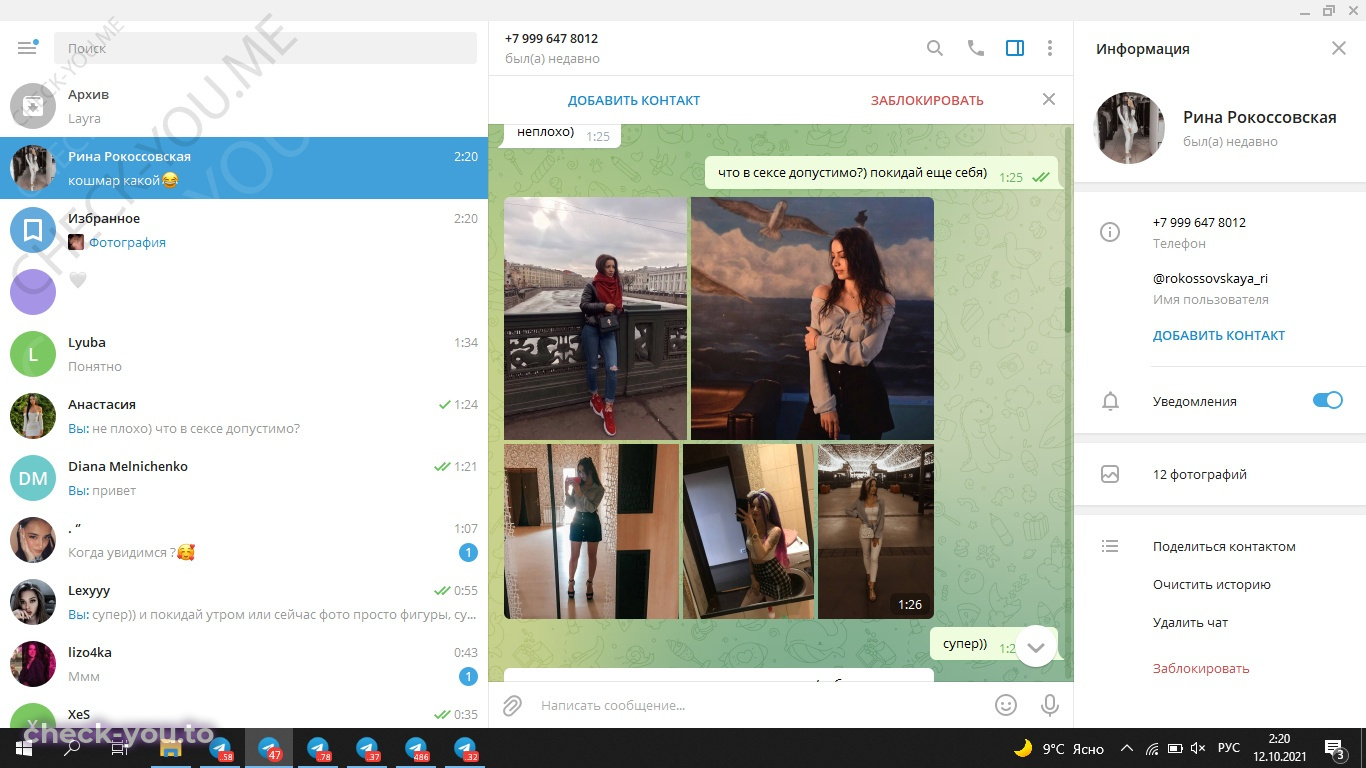Open the Lyuba chat
The height and width of the screenshot is (768, 1366).
click(244, 354)
